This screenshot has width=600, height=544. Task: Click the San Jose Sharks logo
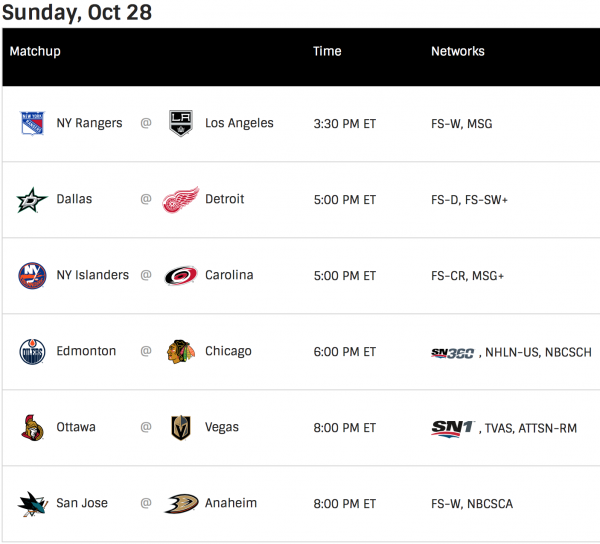pyautogui.click(x=32, y=504)
